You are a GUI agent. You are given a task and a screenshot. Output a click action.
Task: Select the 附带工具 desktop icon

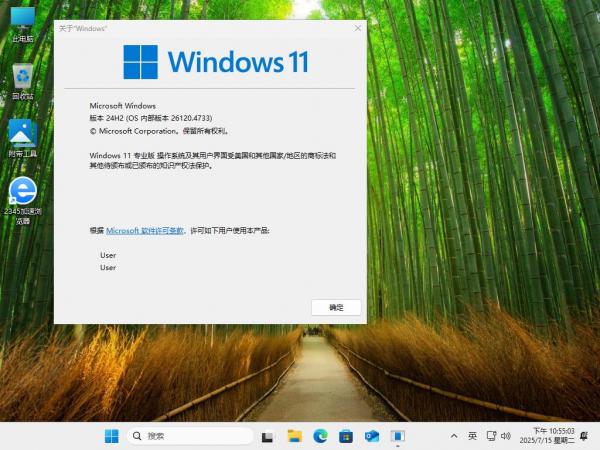coord(23,138)
